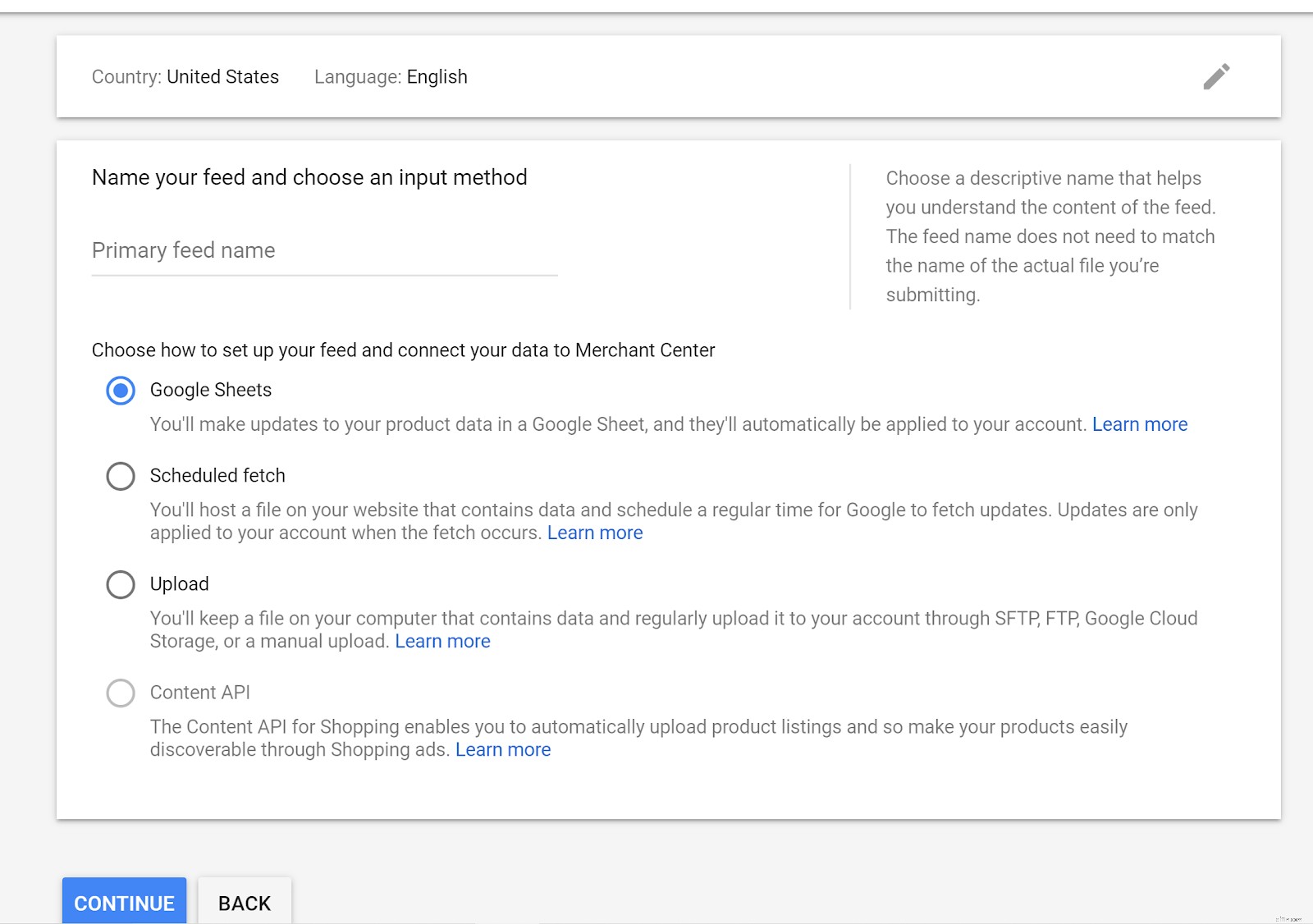View Learn more about Upload method
1313x924 pixels.
(442, 641)
